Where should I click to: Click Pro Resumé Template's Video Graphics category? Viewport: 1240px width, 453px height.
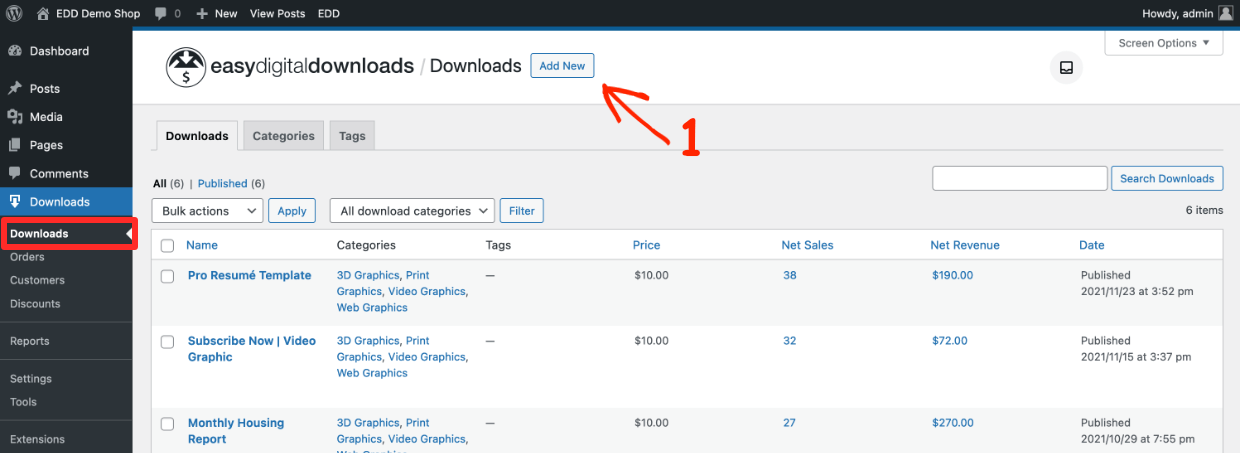point(427,292)
